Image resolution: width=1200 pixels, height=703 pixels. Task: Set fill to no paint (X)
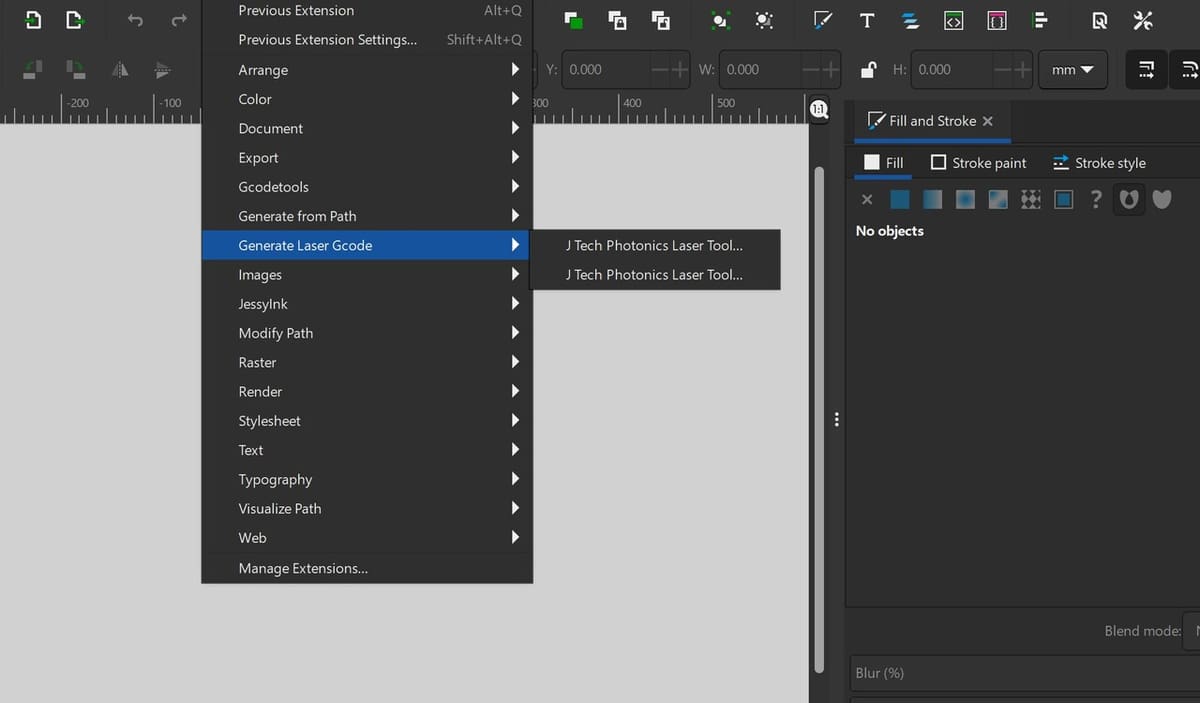(x=867, y=200)
